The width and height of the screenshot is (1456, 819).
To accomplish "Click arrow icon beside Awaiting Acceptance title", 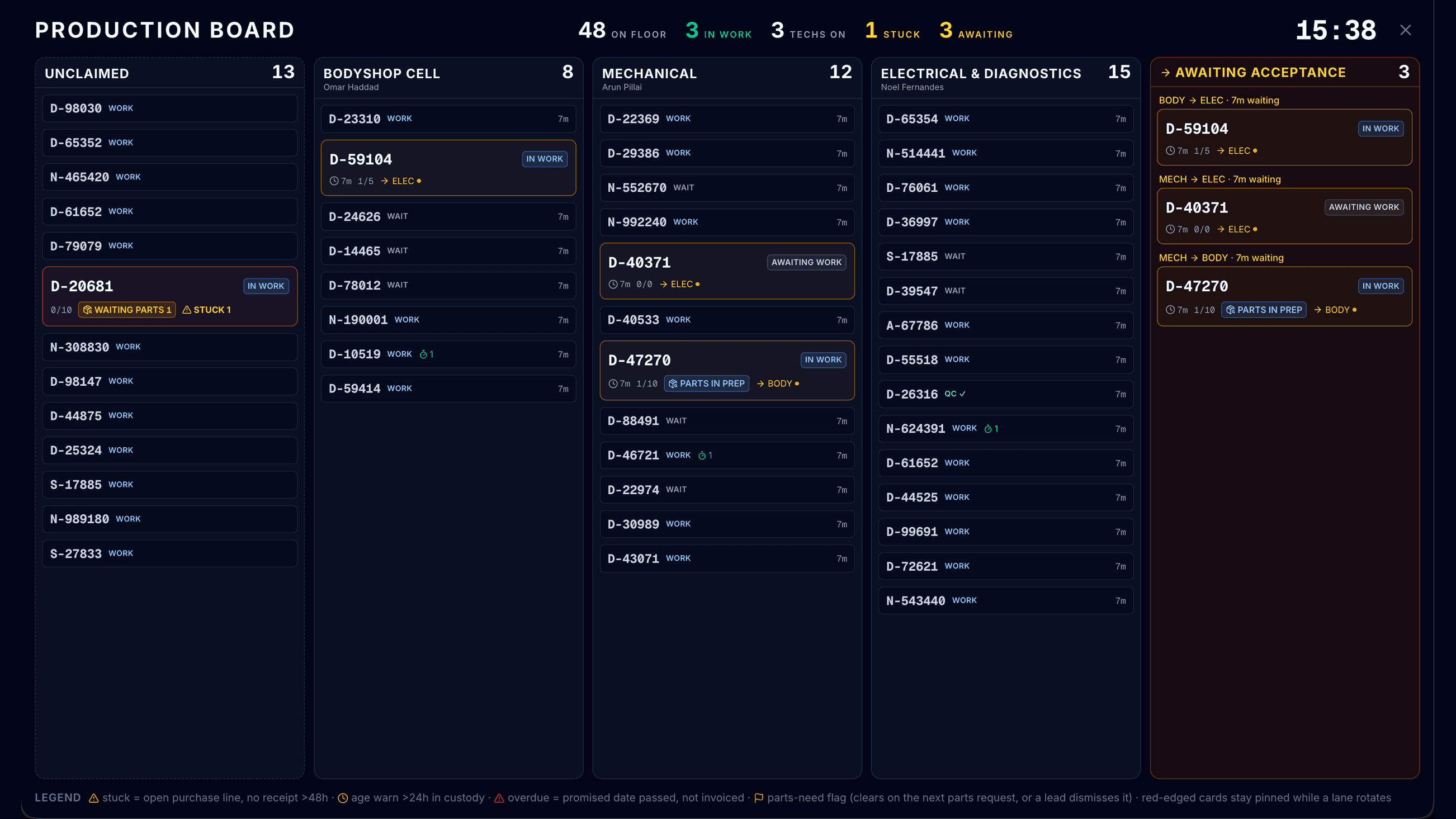I will coord(1165,73).
